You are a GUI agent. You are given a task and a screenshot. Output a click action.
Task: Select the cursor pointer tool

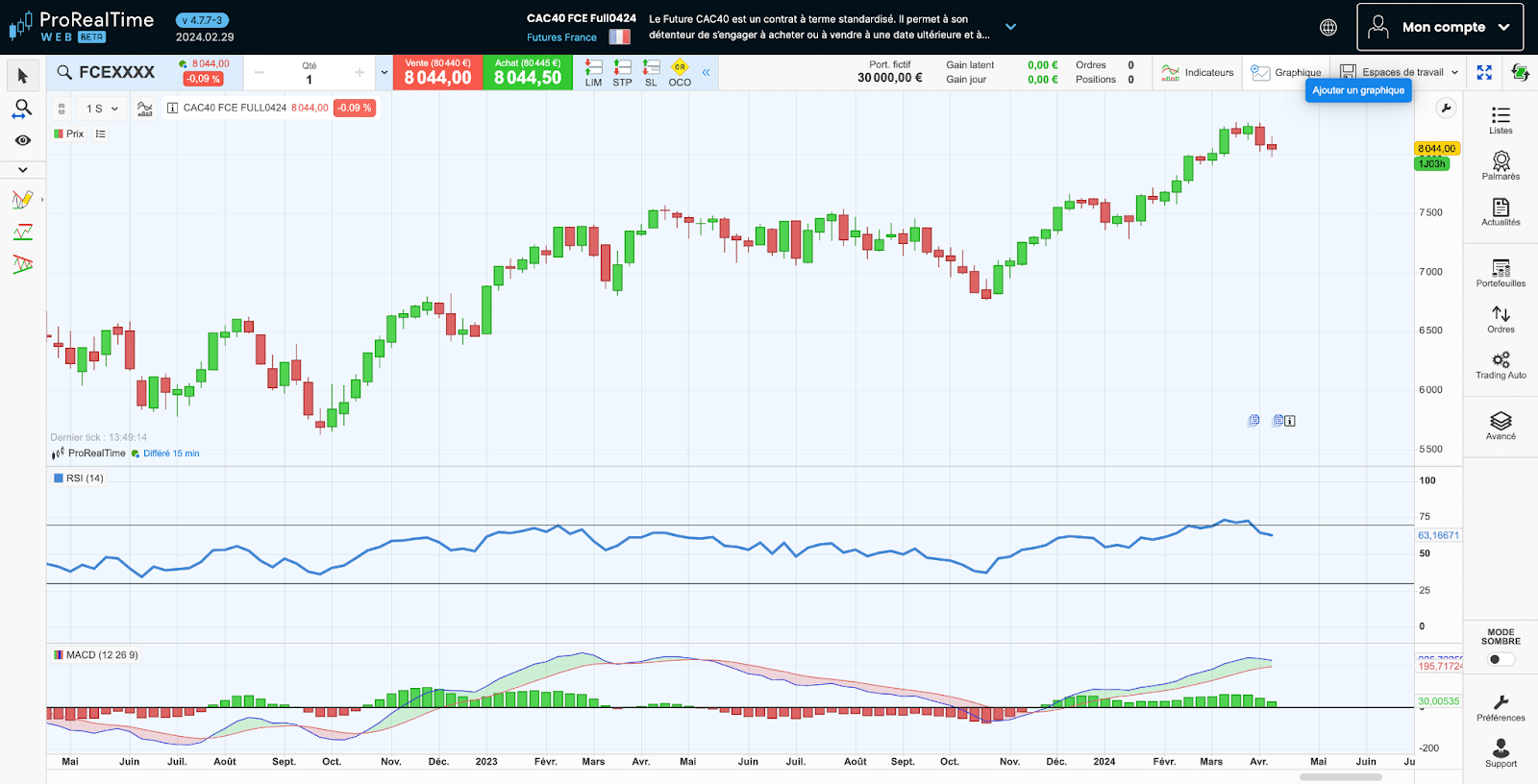[23, 76]
